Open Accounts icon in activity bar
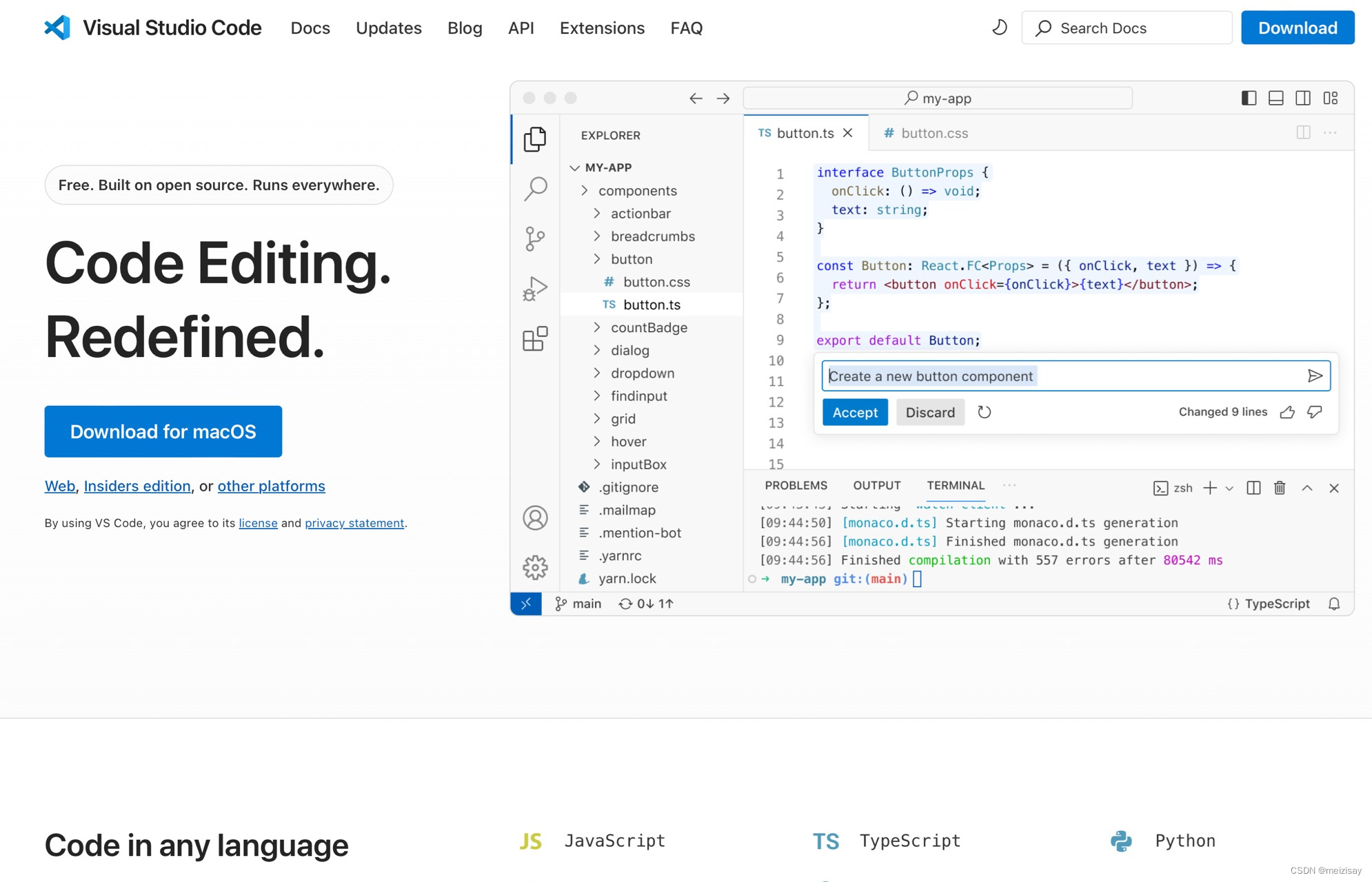 point(535,517)
